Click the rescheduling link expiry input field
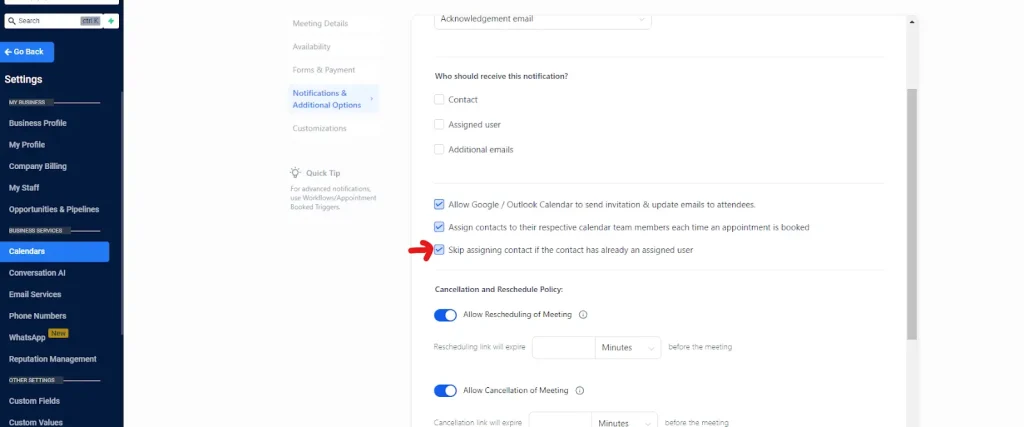 564,347
